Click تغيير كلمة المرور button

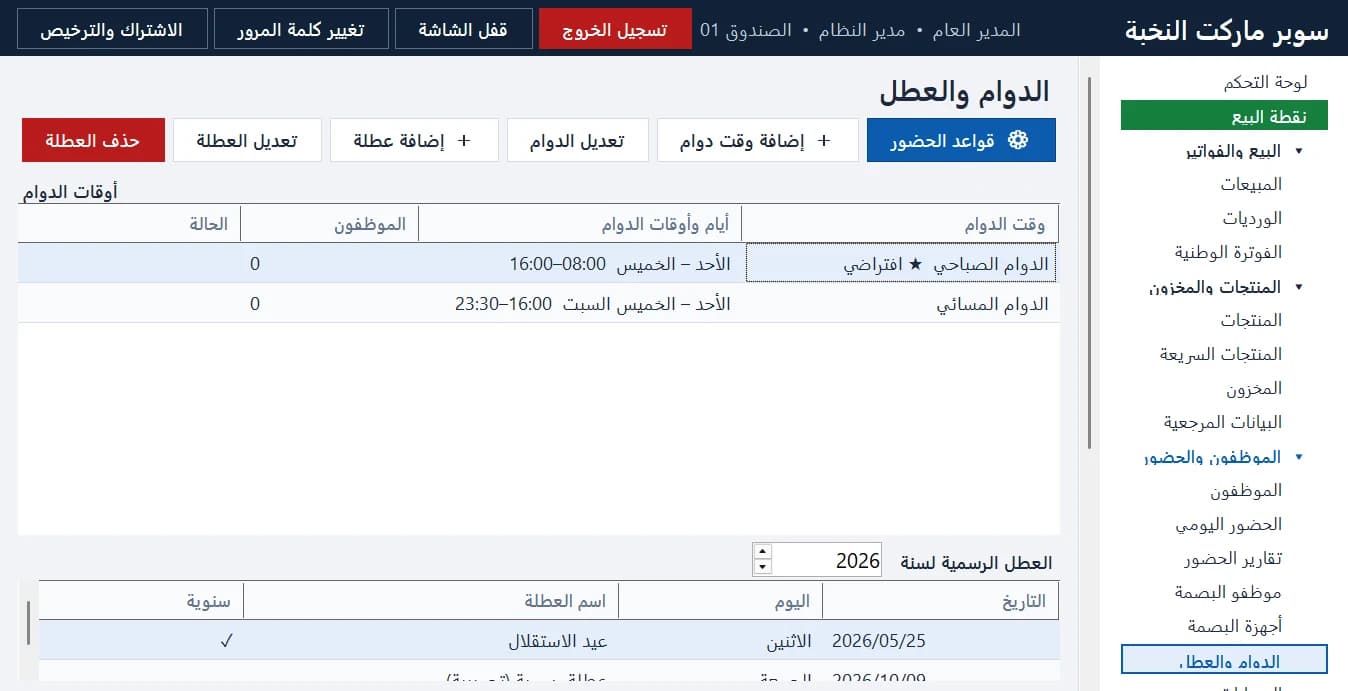point(301,29)
